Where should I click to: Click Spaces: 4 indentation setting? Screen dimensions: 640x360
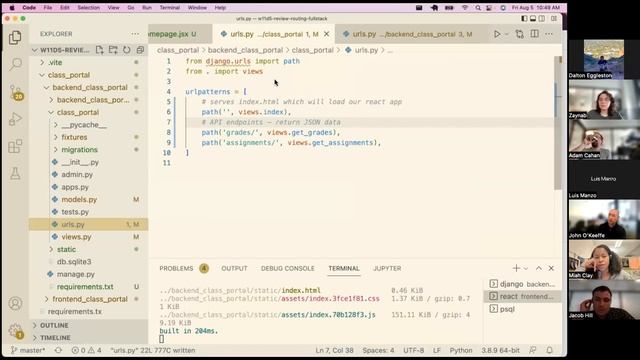point(378,350)
